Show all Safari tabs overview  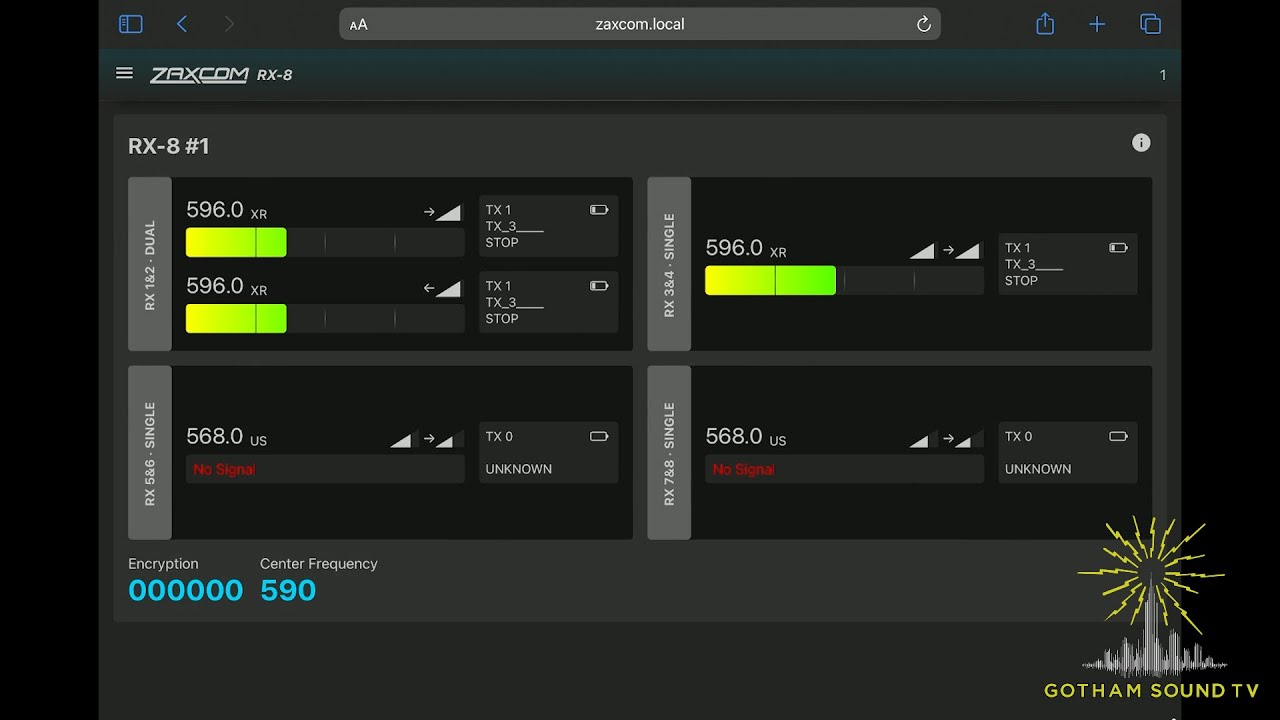pyautogui.click(x=1151, y=24)
